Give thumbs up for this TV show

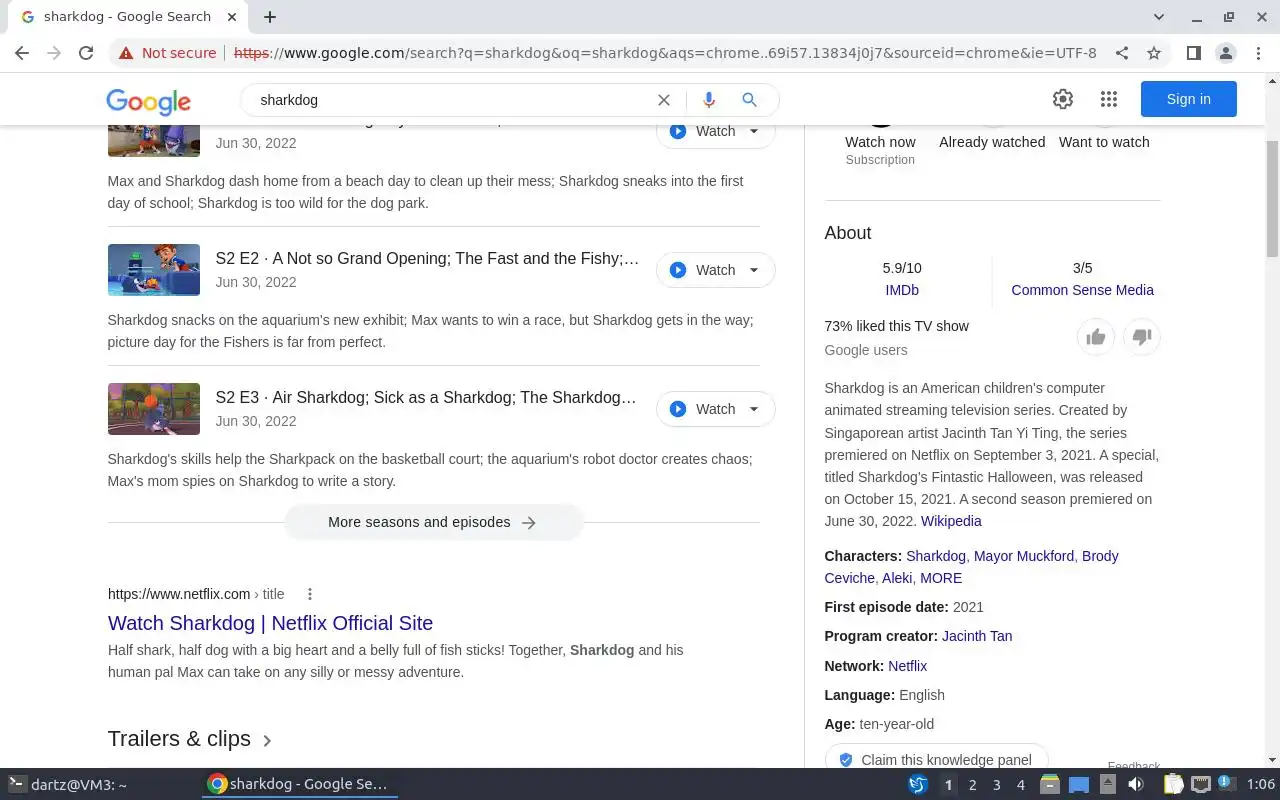click(x=1096, y=337)
